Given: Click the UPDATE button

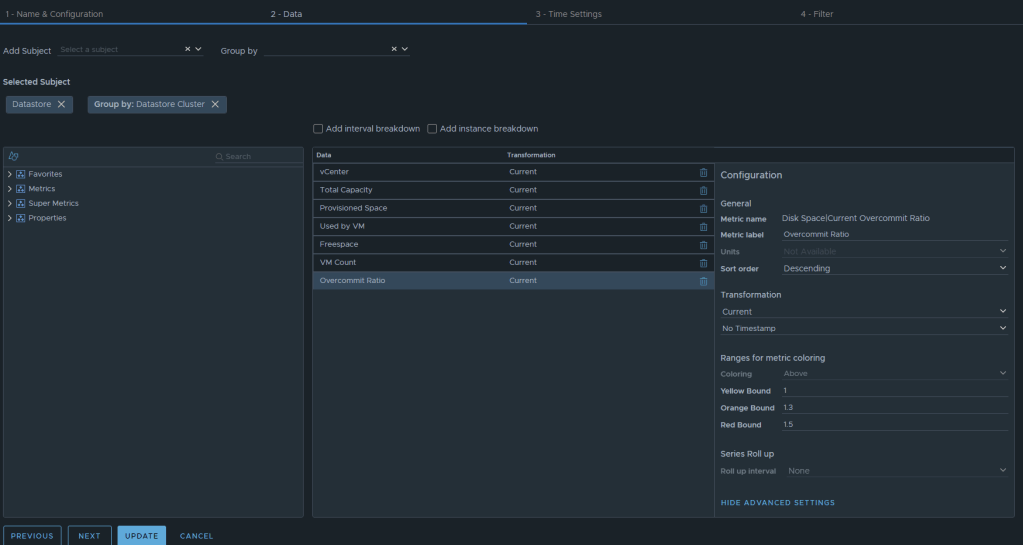Looking at the screenshot, I should tap(141, 536).
